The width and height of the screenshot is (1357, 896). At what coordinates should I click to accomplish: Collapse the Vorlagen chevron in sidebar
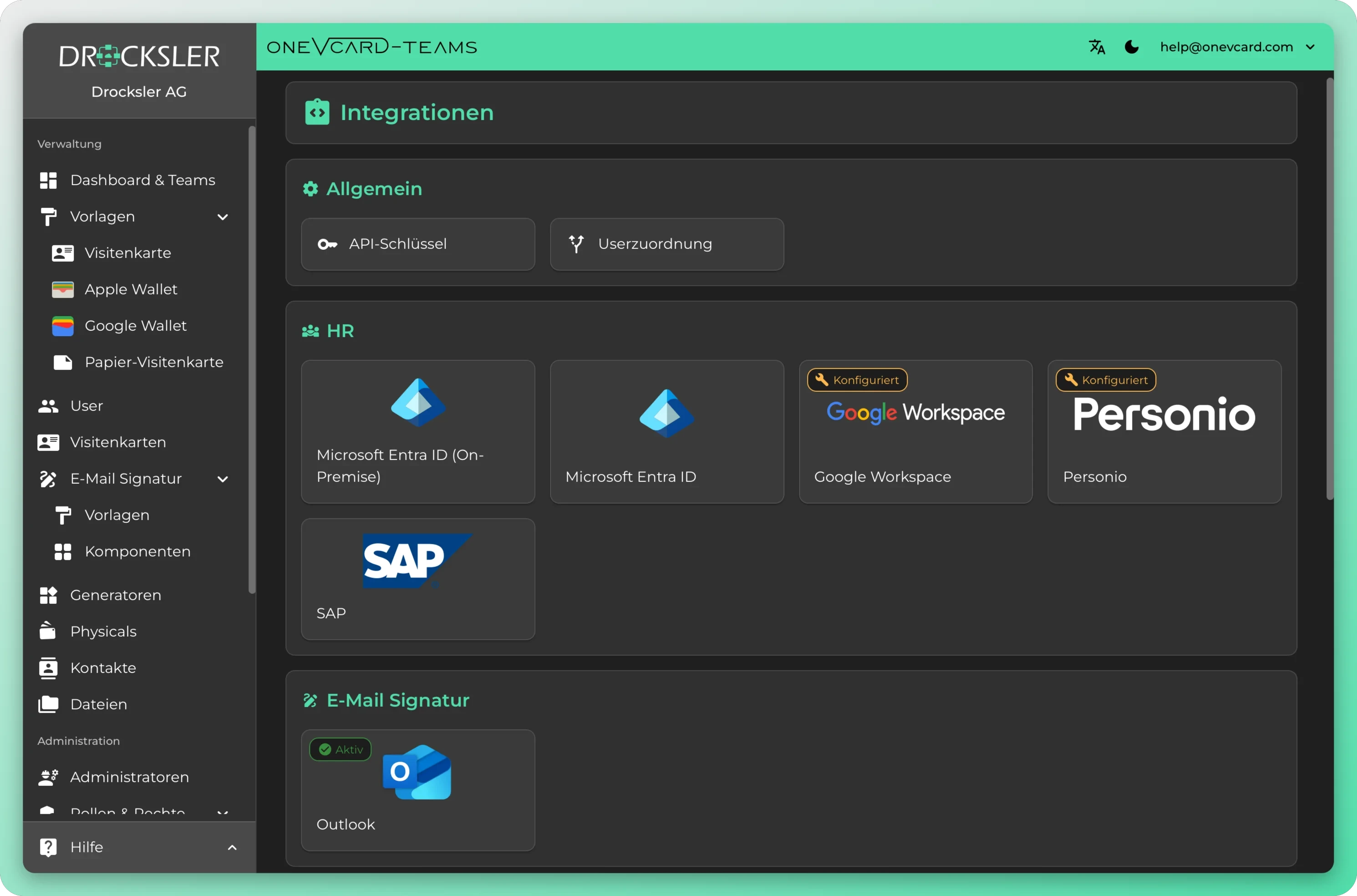[223, 217]
